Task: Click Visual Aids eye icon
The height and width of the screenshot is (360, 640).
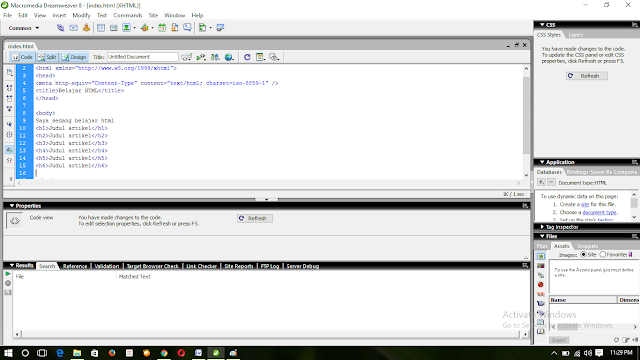Action: [x=274, y=57]
